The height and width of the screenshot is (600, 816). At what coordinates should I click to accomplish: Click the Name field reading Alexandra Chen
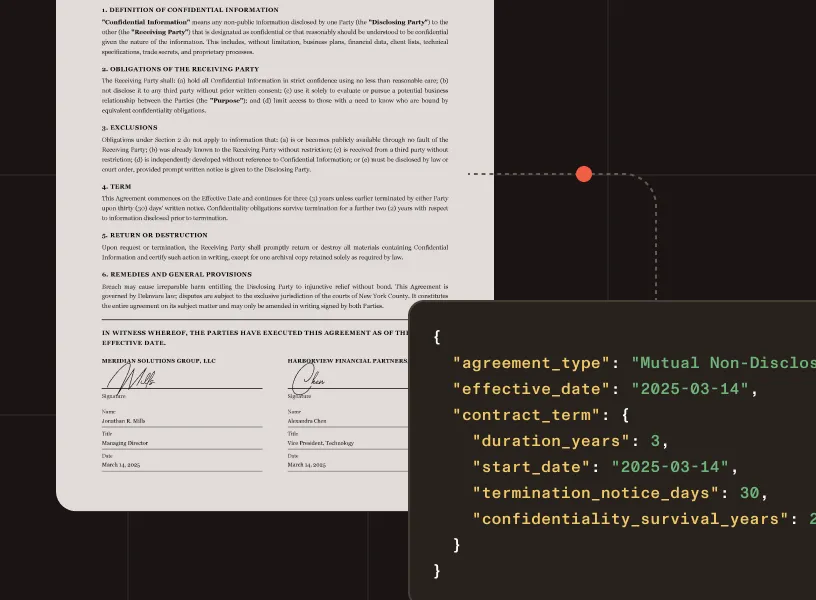click(x=348, y=421)
